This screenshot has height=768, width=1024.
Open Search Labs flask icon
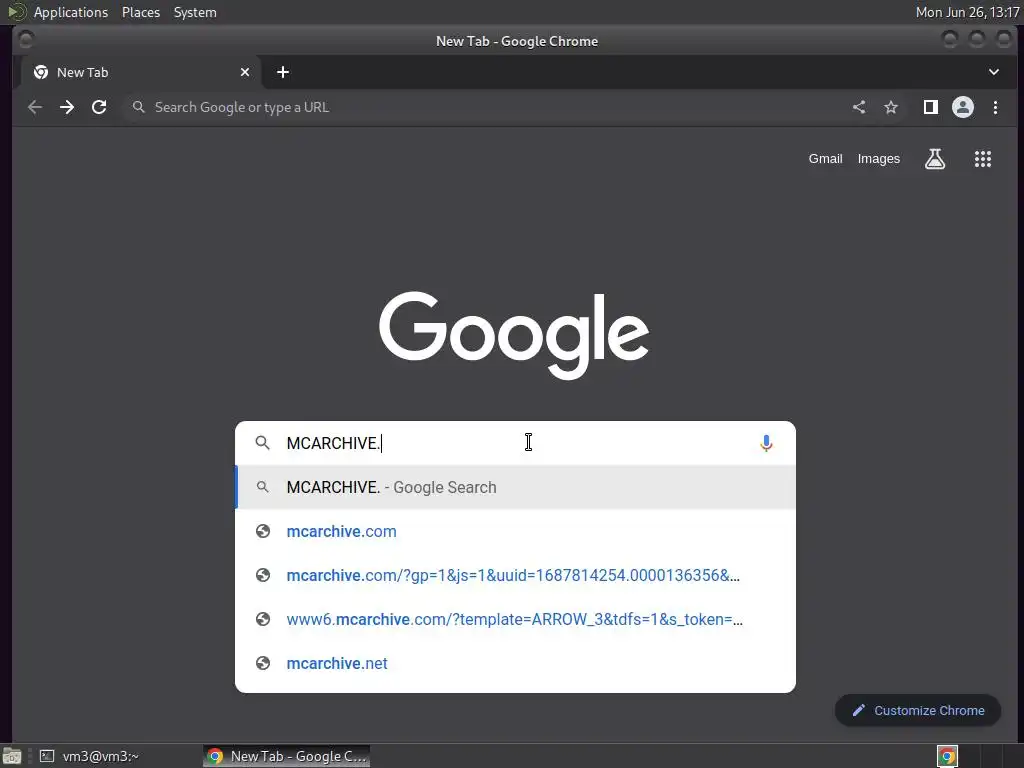point(935,159)
